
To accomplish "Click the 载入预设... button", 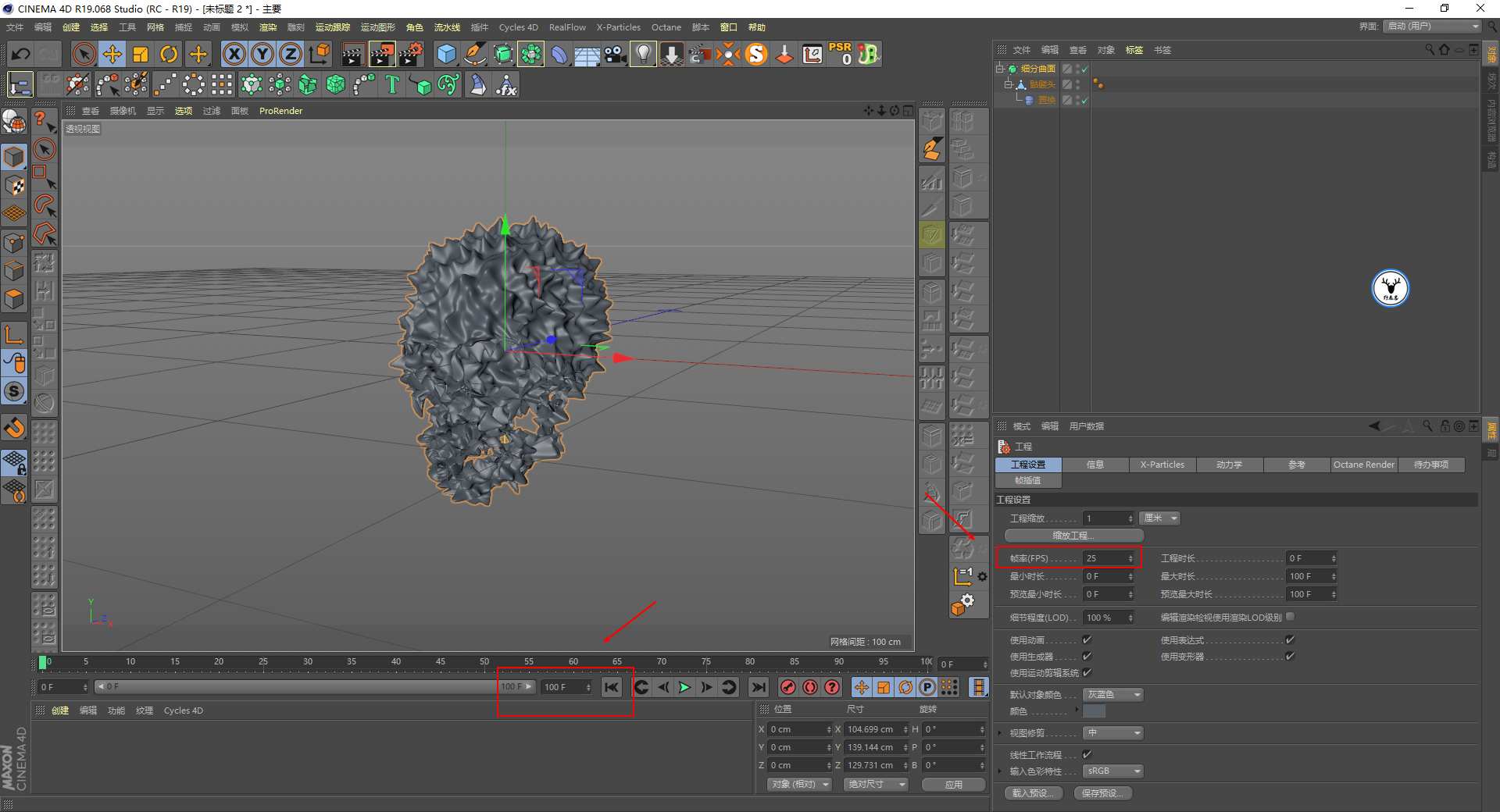I will [1034, 793].
